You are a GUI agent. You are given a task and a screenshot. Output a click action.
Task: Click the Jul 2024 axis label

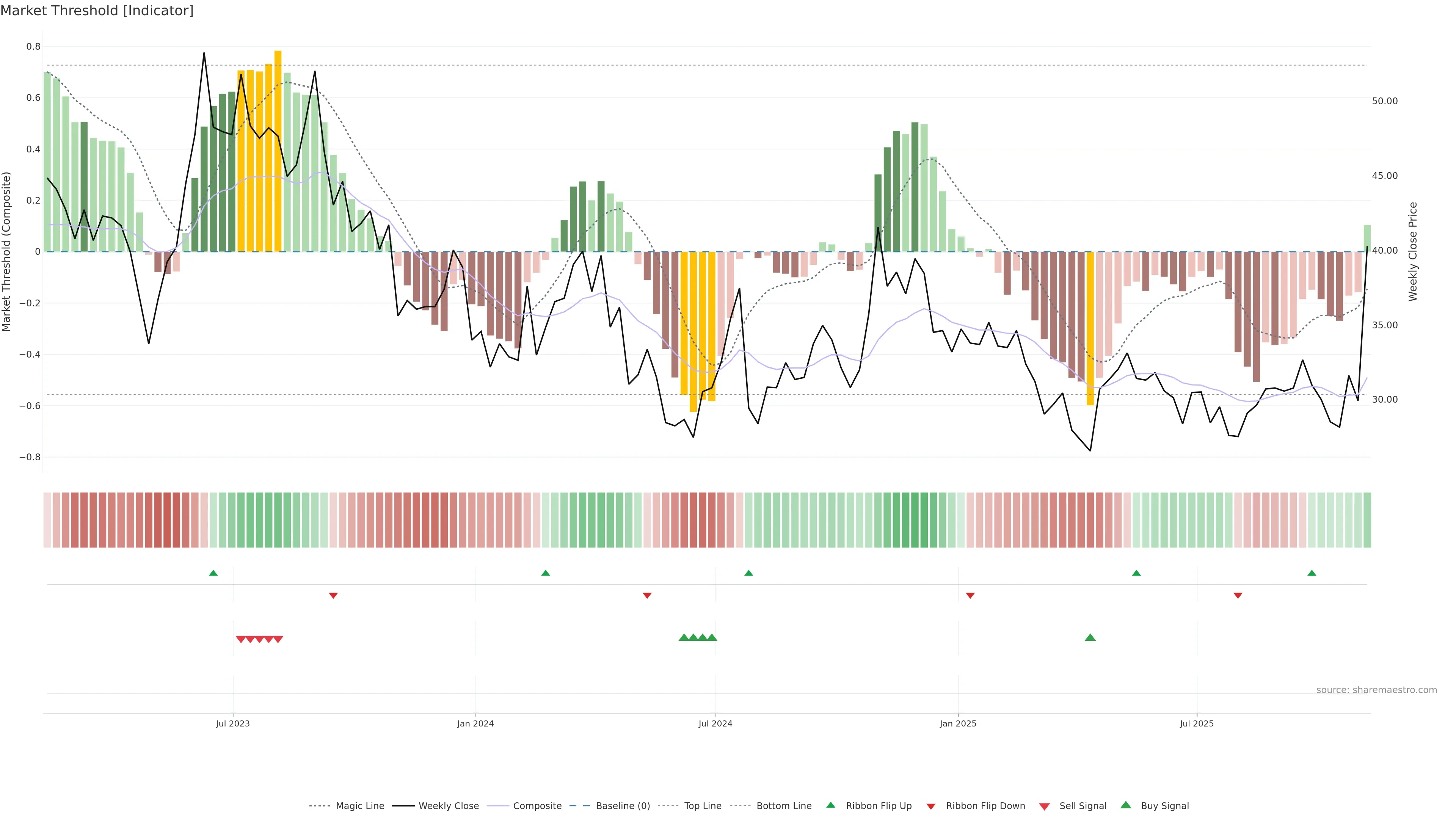(715, 723)
